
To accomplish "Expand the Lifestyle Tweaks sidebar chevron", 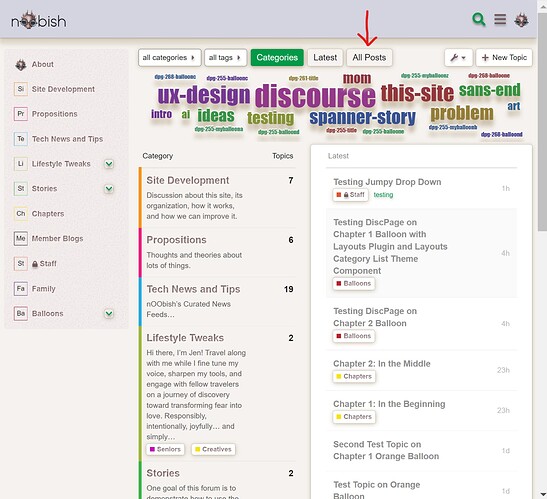I will click(x=109, y=164).
